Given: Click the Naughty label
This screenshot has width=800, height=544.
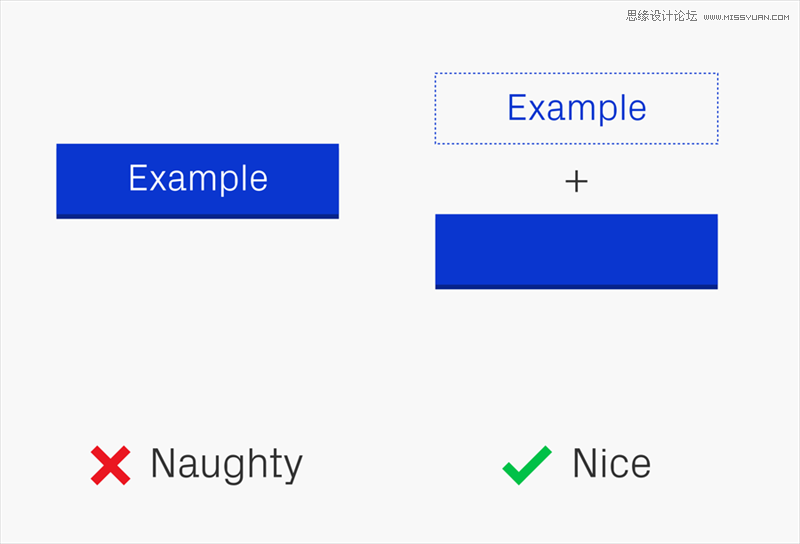Looking at the screenshot, I should click(x=227, y=464).
